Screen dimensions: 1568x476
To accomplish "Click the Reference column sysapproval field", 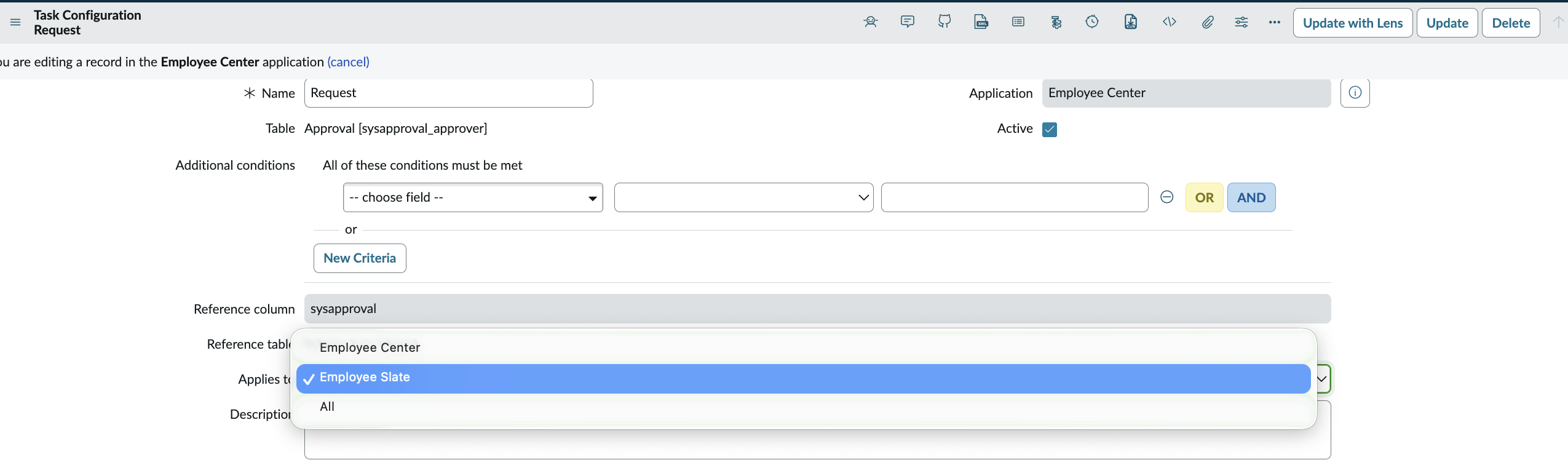I will tap(817, 309).
